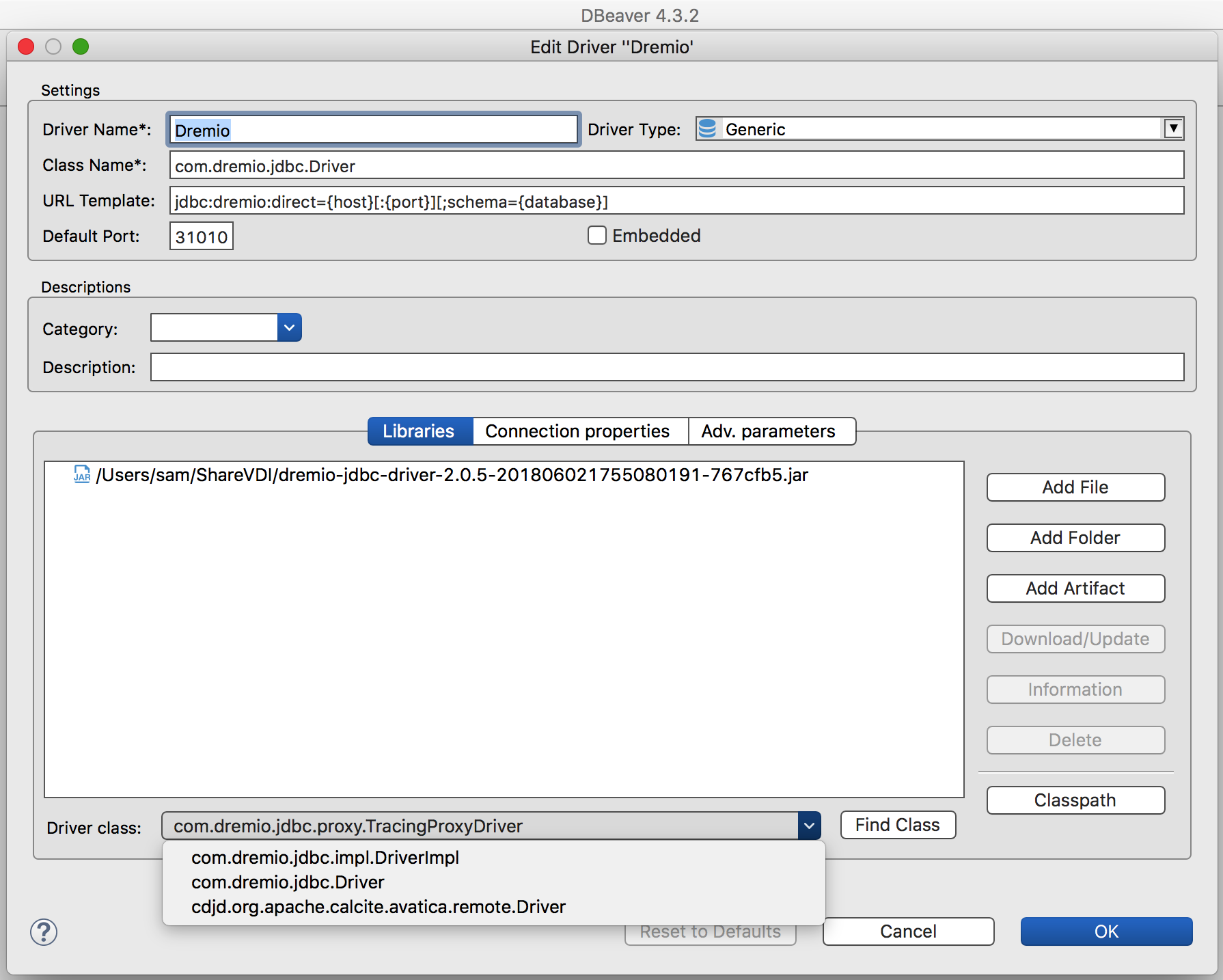Click the Find Class button

[898, 825]
